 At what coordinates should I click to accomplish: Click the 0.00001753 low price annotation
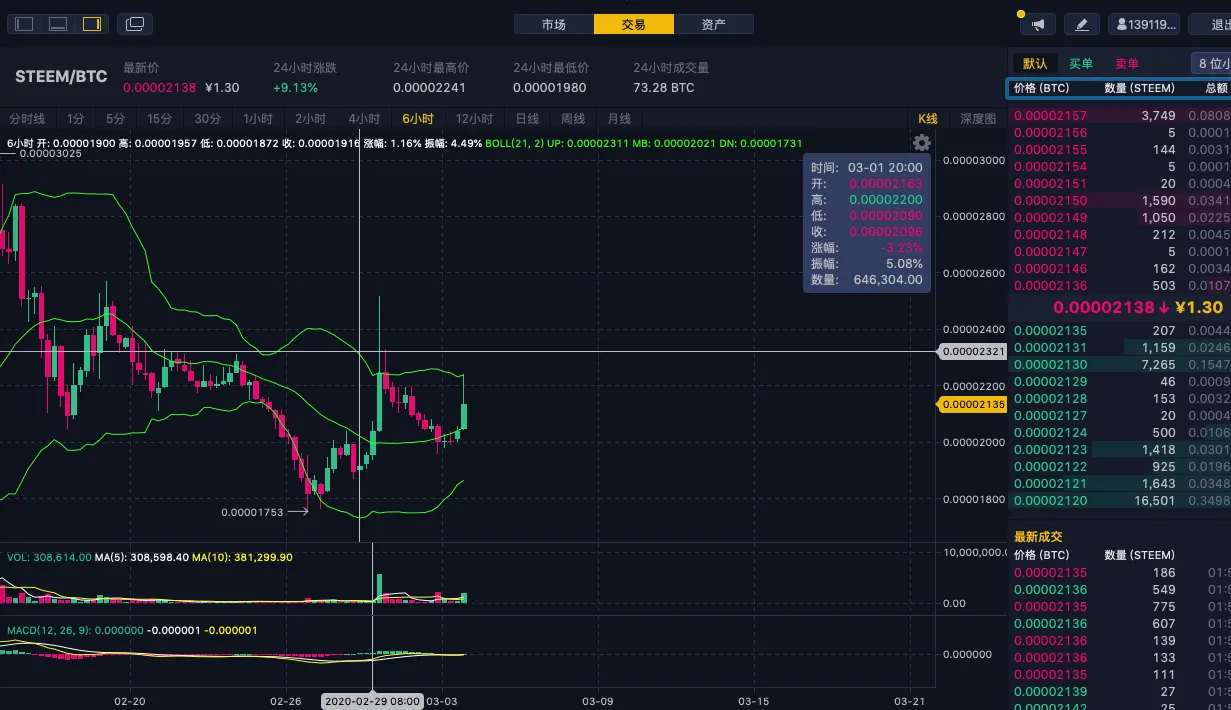252,512
